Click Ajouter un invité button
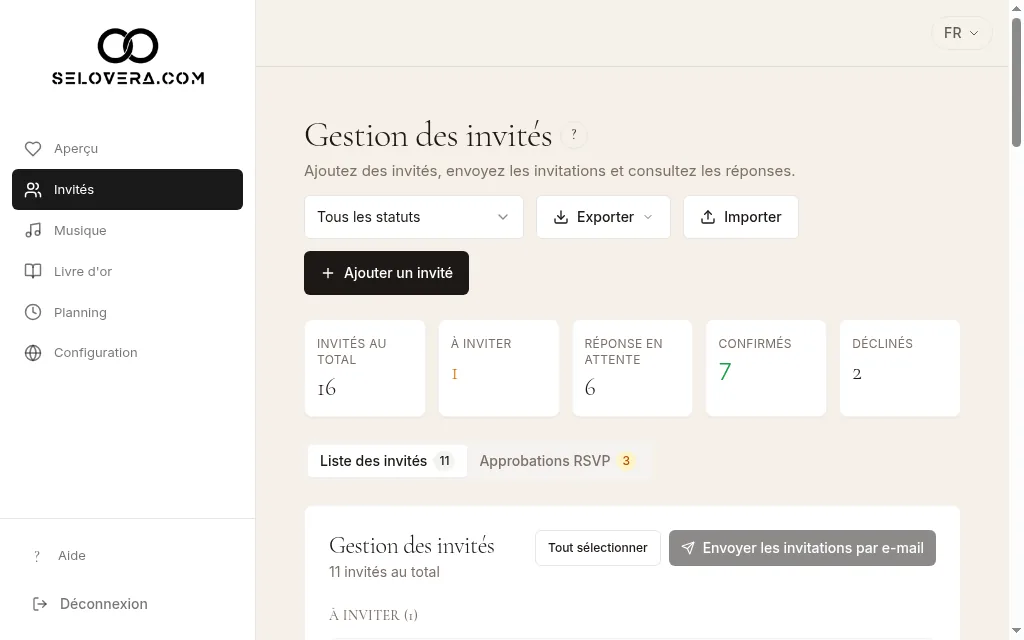This screenshot has height=640, width=1024. (386, 273)
